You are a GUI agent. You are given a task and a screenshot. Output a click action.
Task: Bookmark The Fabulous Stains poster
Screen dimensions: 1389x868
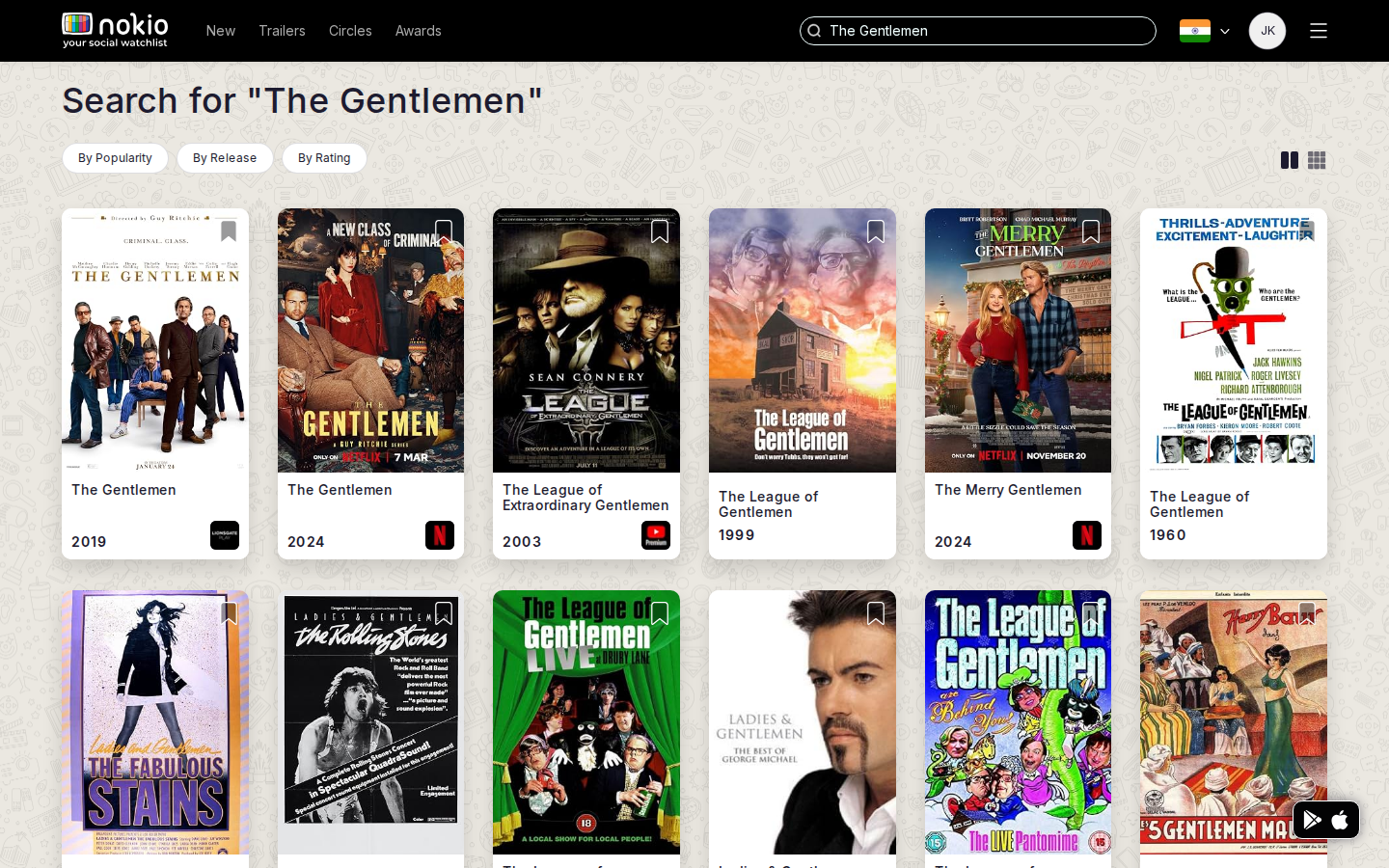(x=229, y=613)
